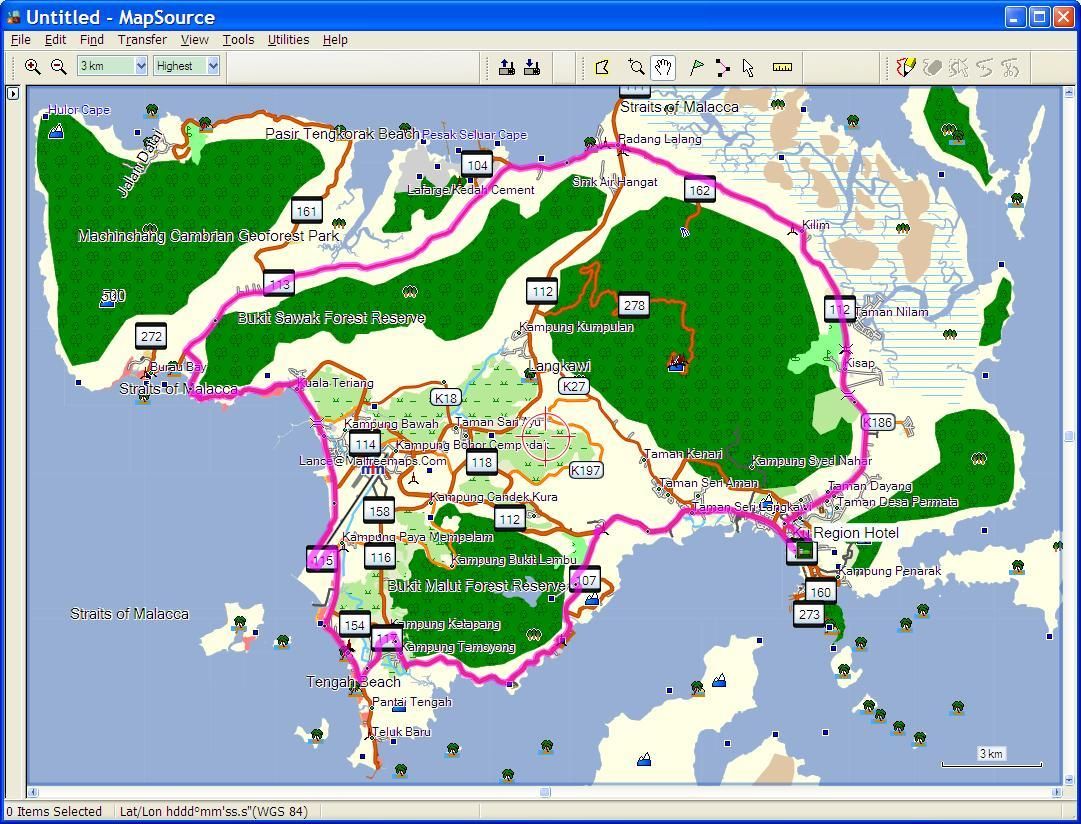The width and height of the screenshot is (1081, 824).
Task: Click the K197 road marker
Action: pos(586,470)
